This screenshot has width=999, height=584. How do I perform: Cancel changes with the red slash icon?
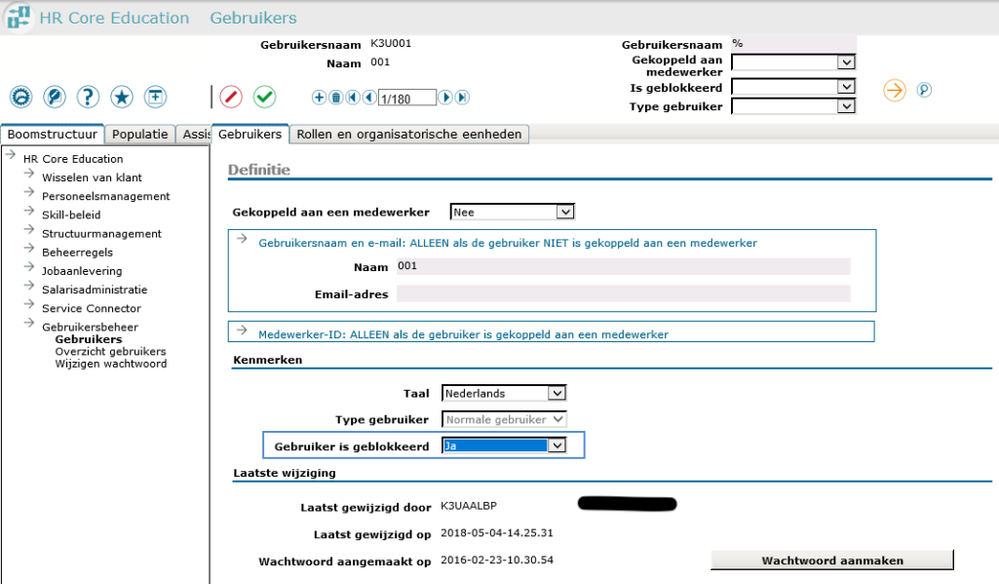pos(231,97)
